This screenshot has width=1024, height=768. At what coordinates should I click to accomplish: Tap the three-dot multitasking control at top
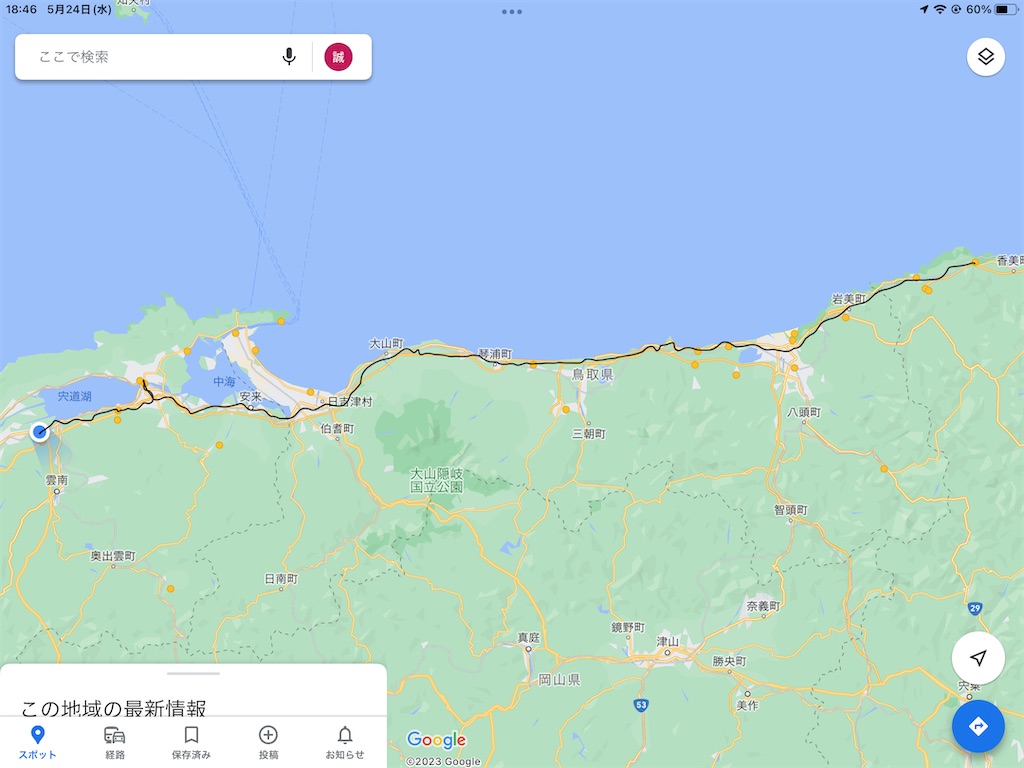click(x=512, y=12)
